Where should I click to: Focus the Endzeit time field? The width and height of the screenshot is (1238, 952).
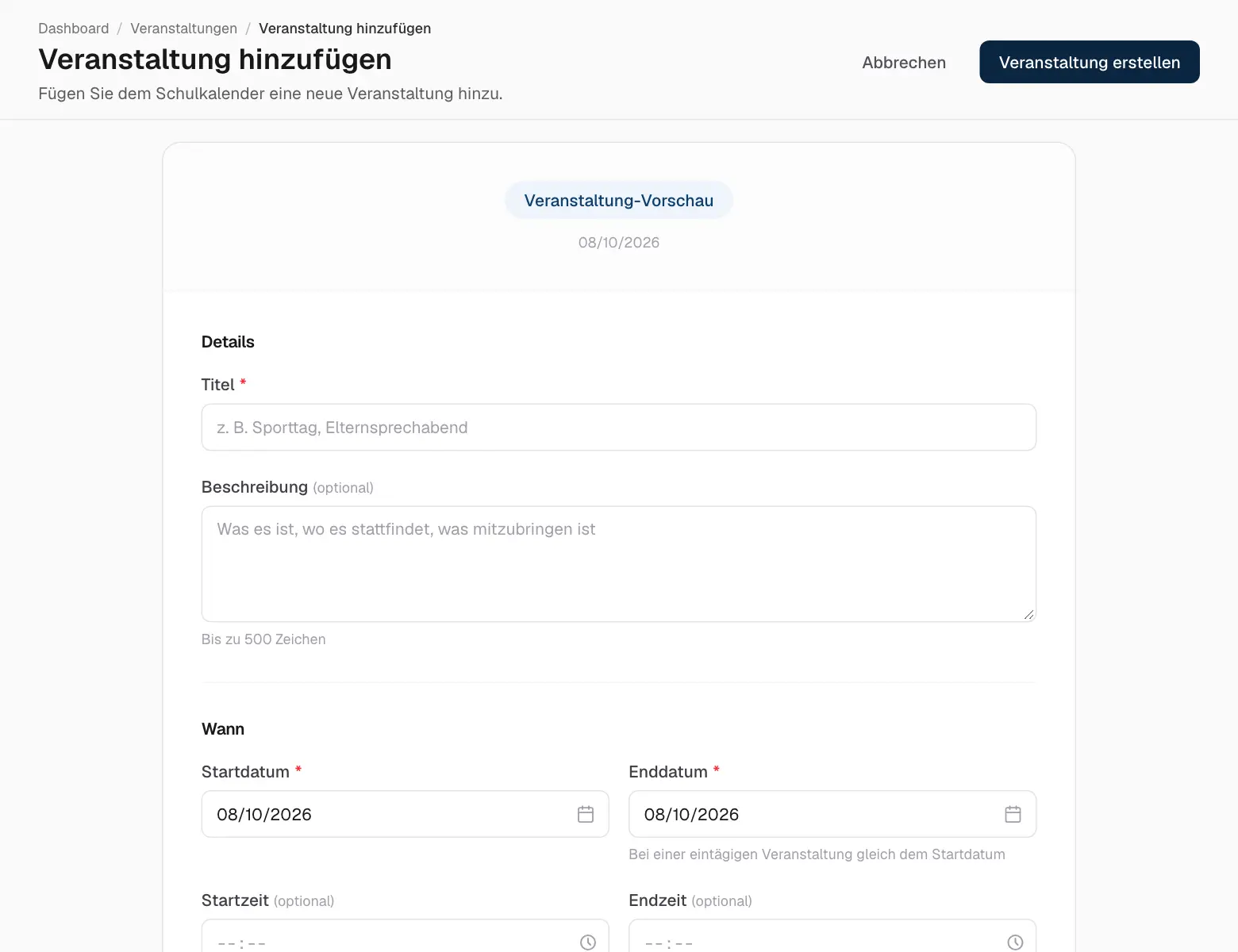tap(832, 936)
